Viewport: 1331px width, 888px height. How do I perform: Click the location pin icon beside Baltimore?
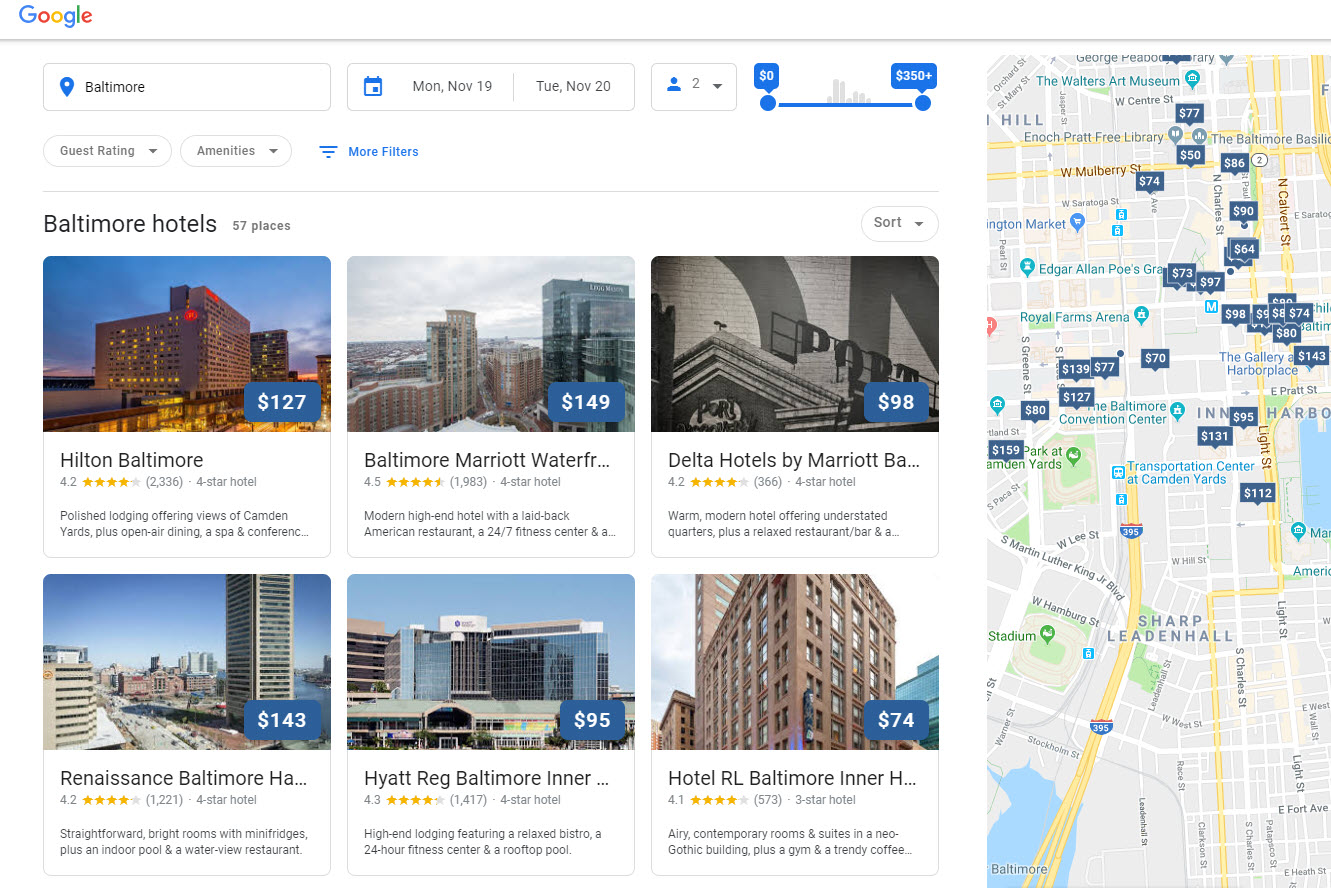(x=67, y=87)
